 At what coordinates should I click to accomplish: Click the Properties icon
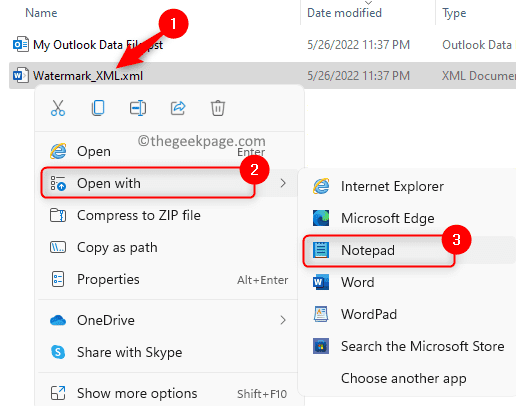pyautogui.click(x=58, y=279)
